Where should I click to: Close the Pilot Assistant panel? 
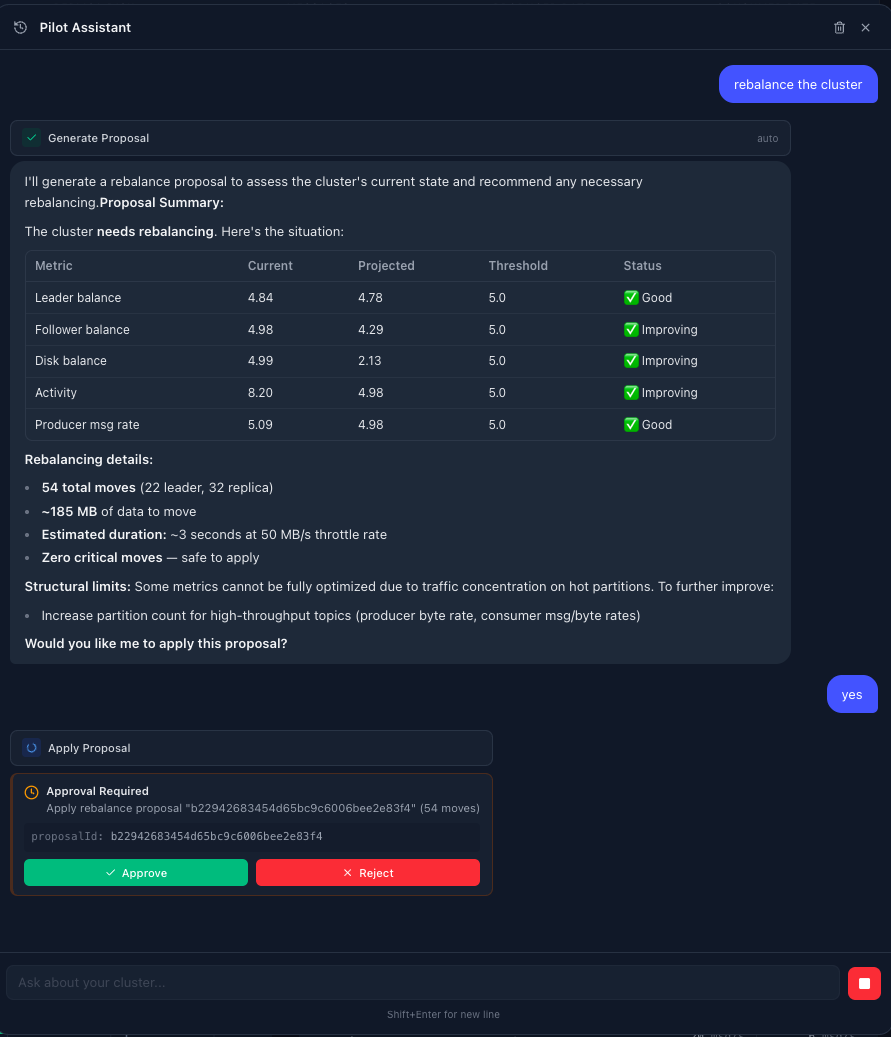[x=865, y=27]
